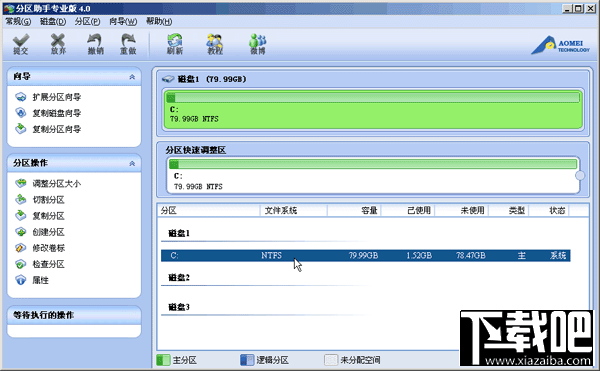Launch 扩展分区向导 link

tap(57, 97)
